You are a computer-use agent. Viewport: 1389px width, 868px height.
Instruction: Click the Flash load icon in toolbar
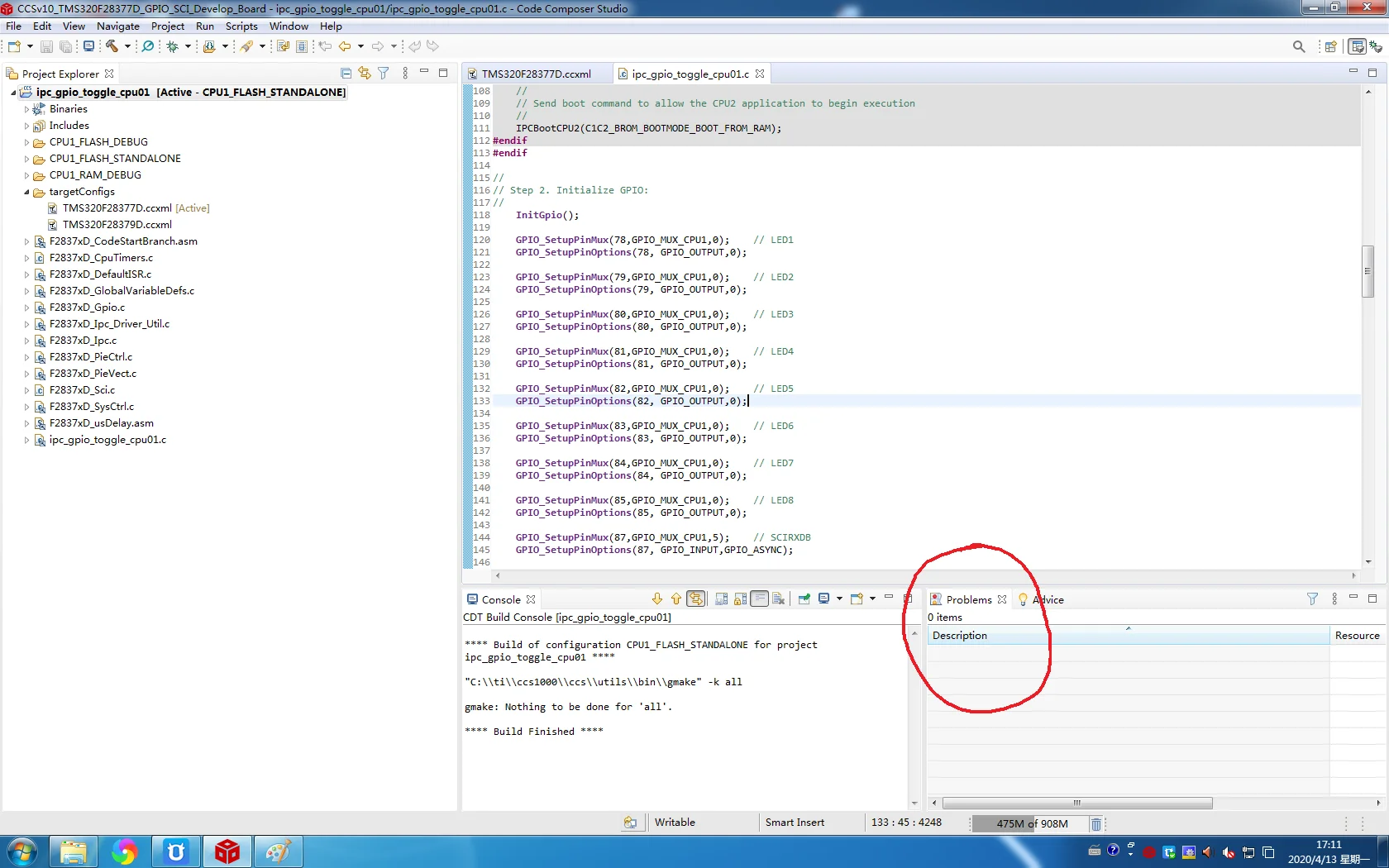[x=209, y=46]
